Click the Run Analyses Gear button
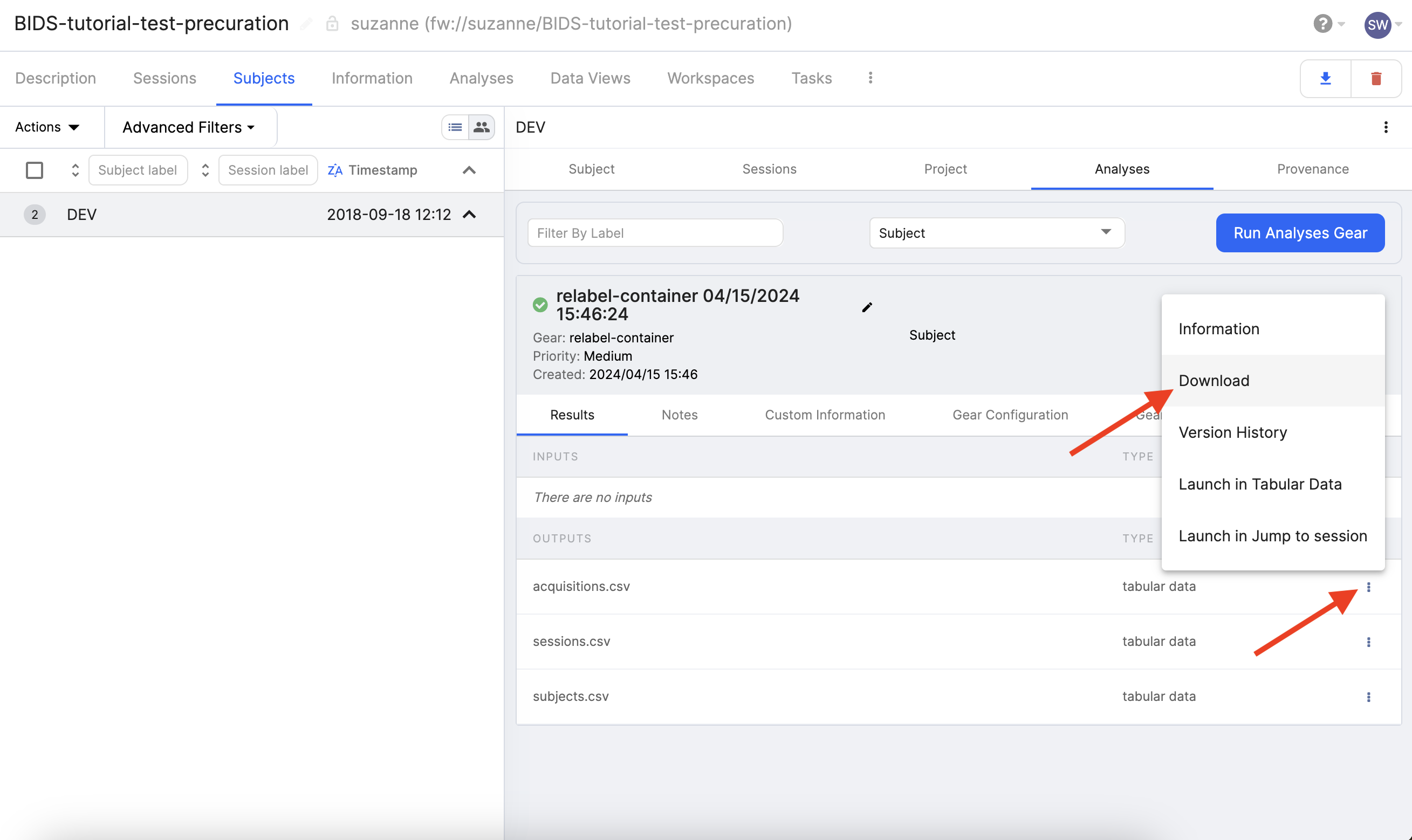 pyautogui.click(x=1300, y=232)
